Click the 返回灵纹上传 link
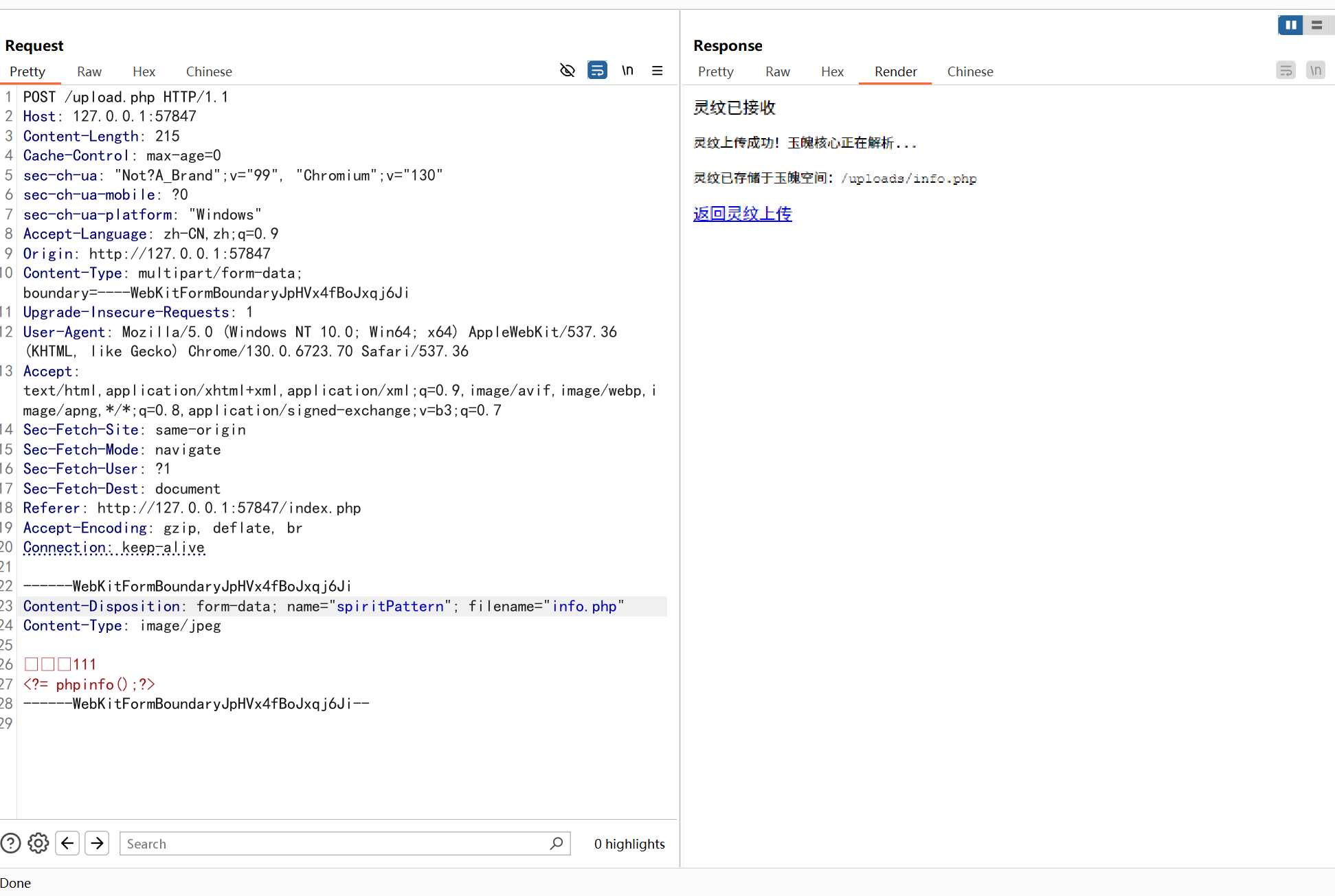 pyautogui.click(x=742, y=214)
